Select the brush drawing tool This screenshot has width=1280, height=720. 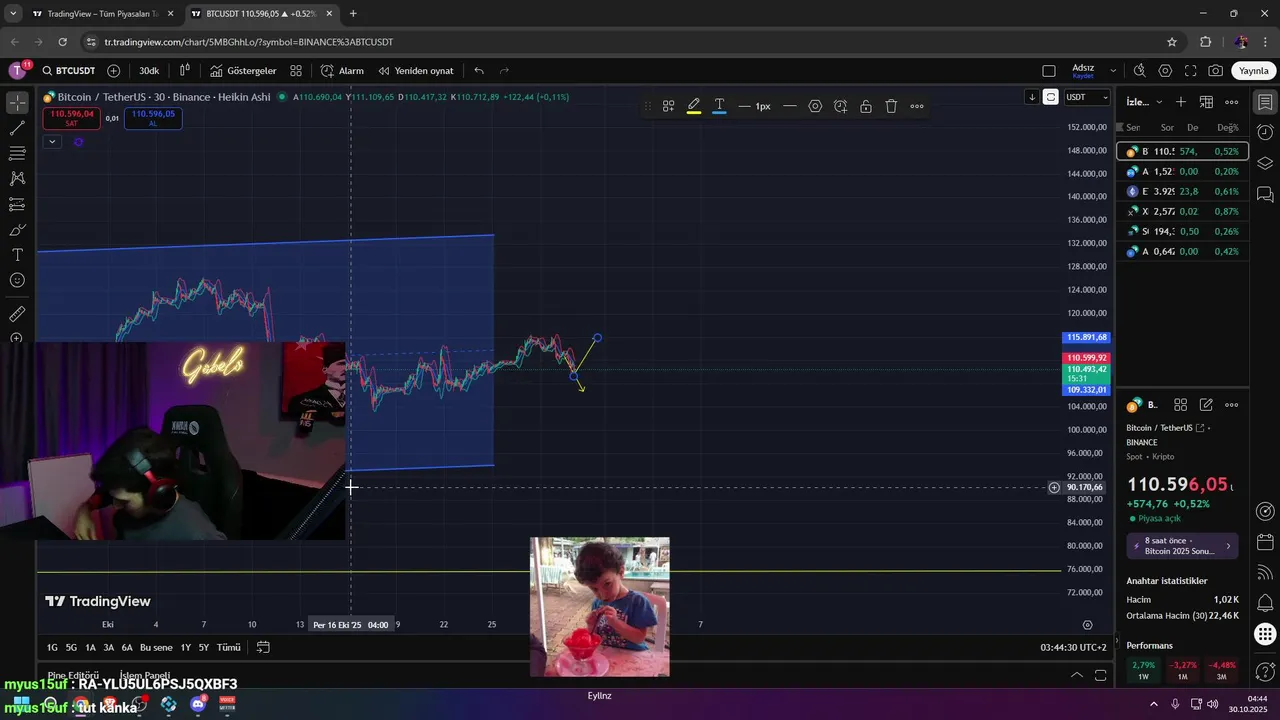pos(17,229)
